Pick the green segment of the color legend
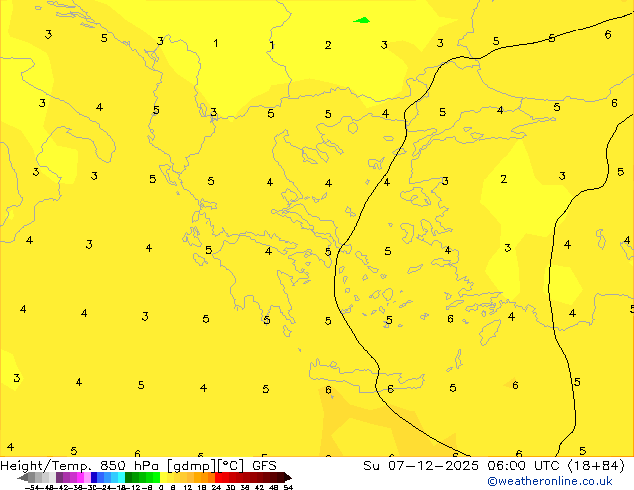Viewport: 634px width, 490px height. 142,477
